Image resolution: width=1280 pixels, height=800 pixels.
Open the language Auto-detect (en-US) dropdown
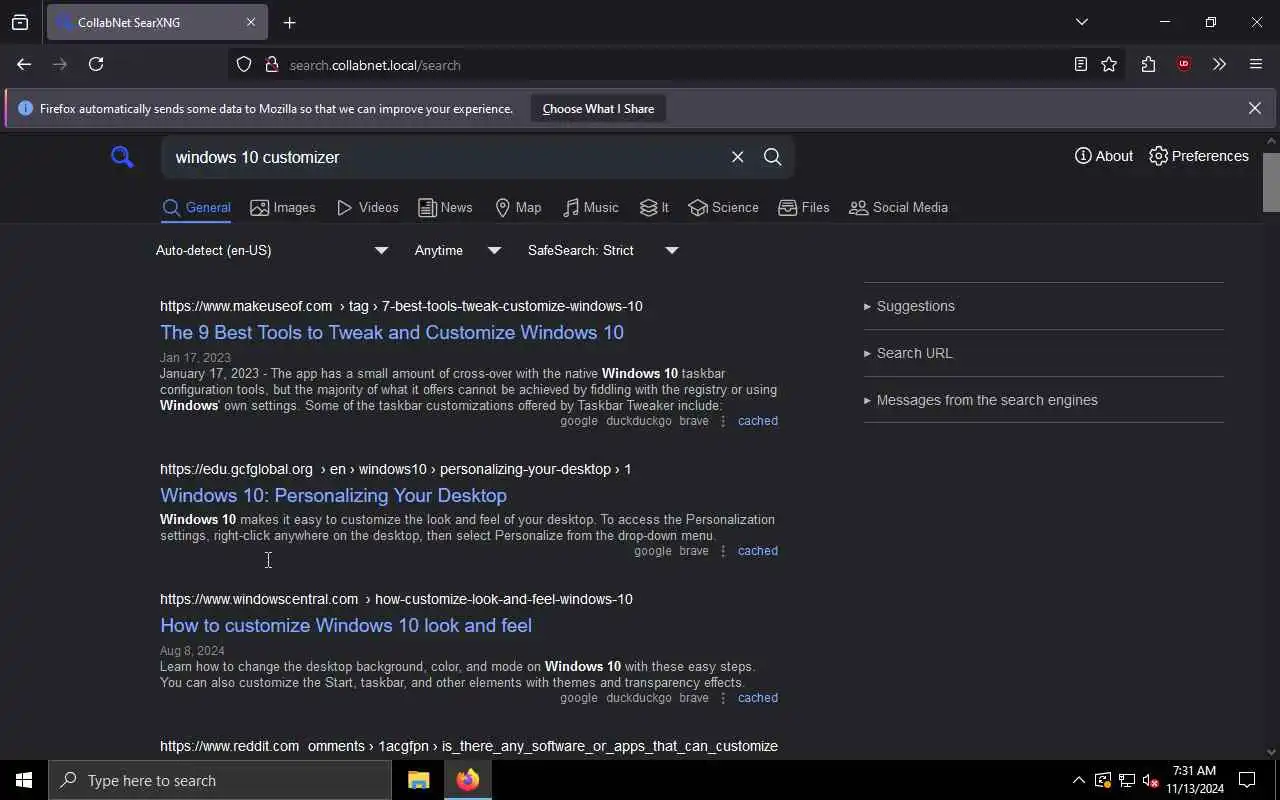tap(272, 250)
